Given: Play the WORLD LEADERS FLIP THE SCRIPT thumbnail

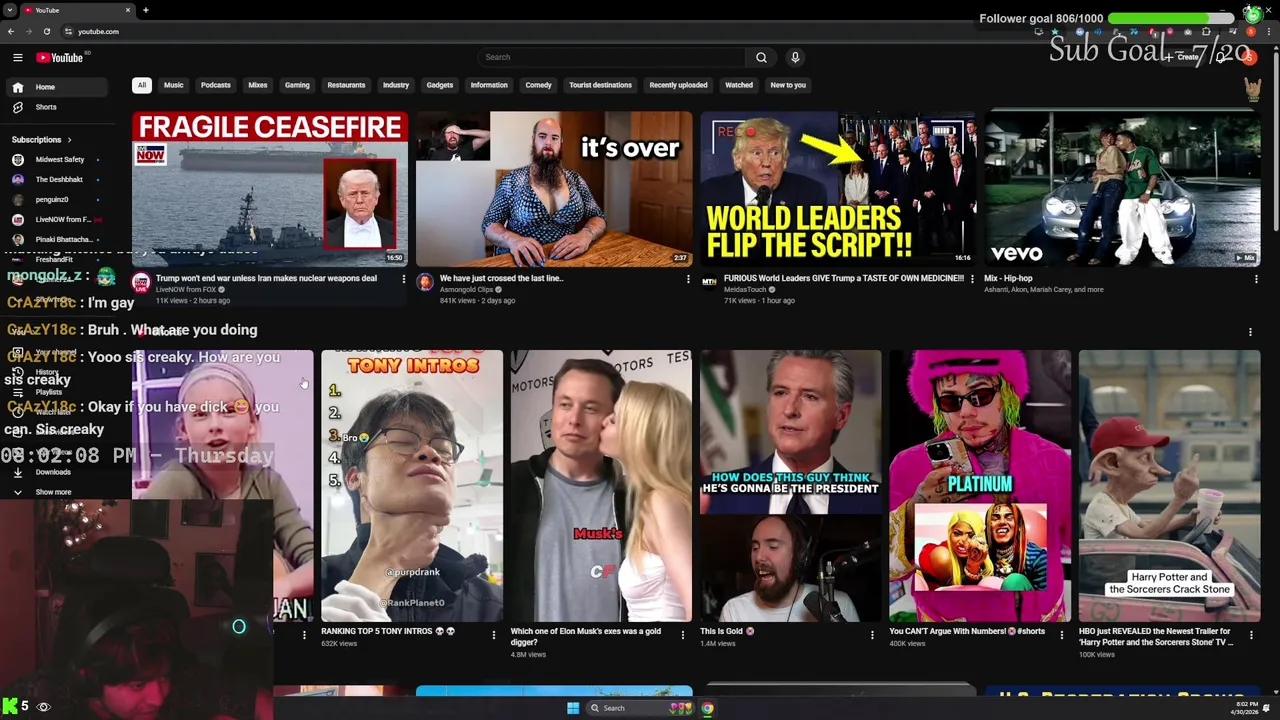Looking at the screenshot, I should point(838,189).
